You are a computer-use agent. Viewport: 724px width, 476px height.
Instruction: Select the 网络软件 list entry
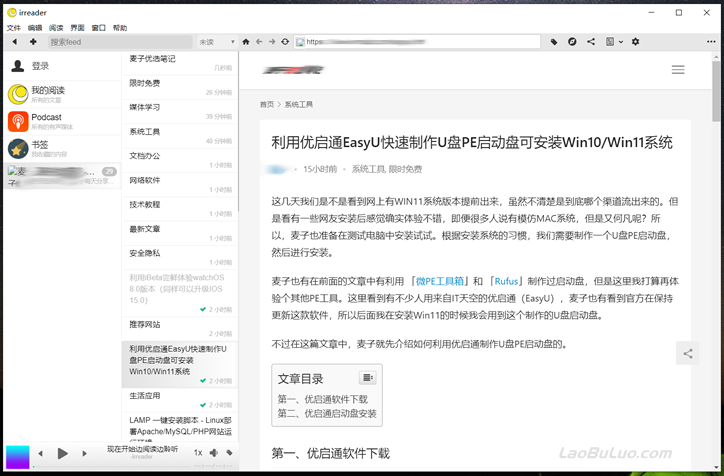click(x=180, y=184)
